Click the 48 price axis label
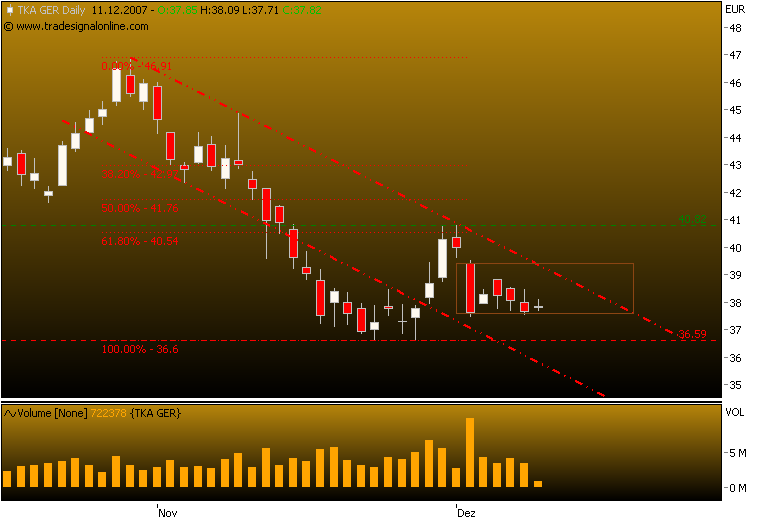769x520 pixels. [x=735, y=28]
